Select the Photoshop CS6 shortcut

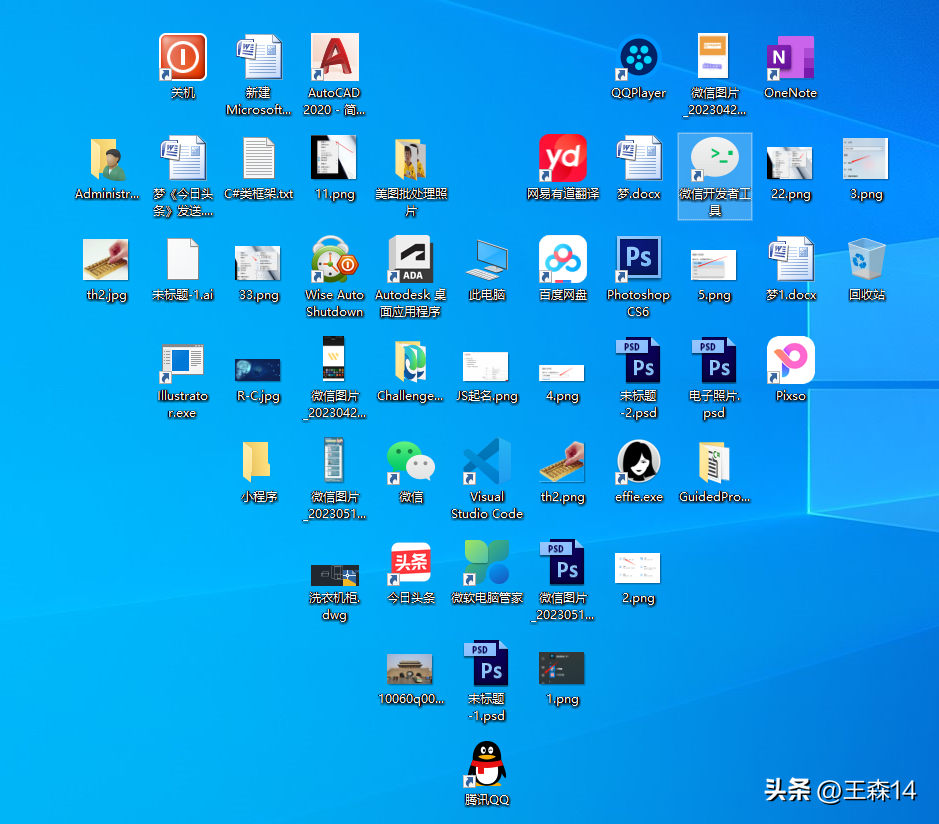pos(638,261)
